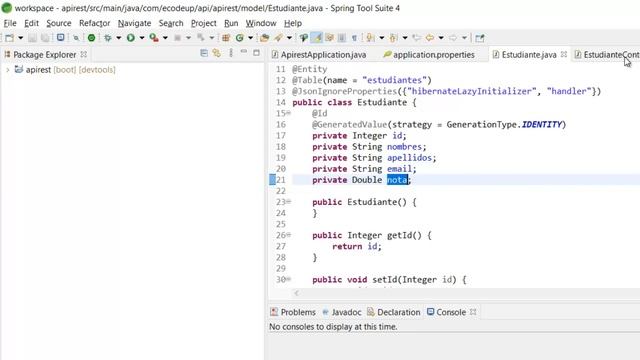The width and height of the screenshot is (640, 360).
Task: Close the Estudiante.java editor tab
Action: tap(564, 54)
